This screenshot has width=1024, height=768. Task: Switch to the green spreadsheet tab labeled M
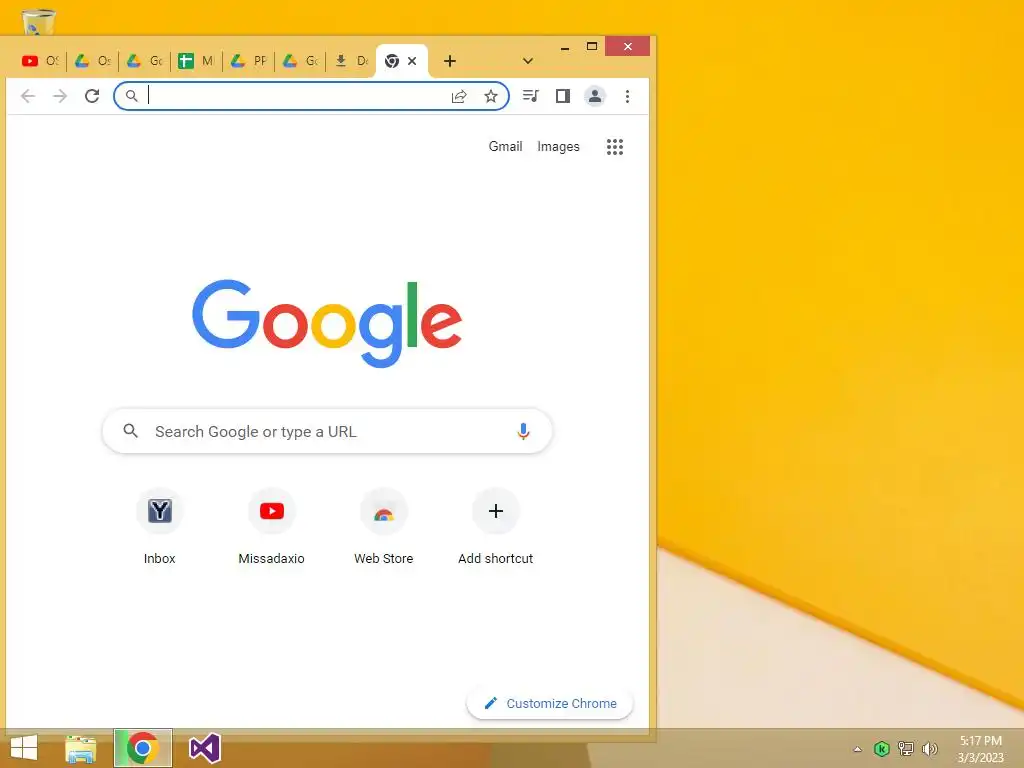click(197, 61)
